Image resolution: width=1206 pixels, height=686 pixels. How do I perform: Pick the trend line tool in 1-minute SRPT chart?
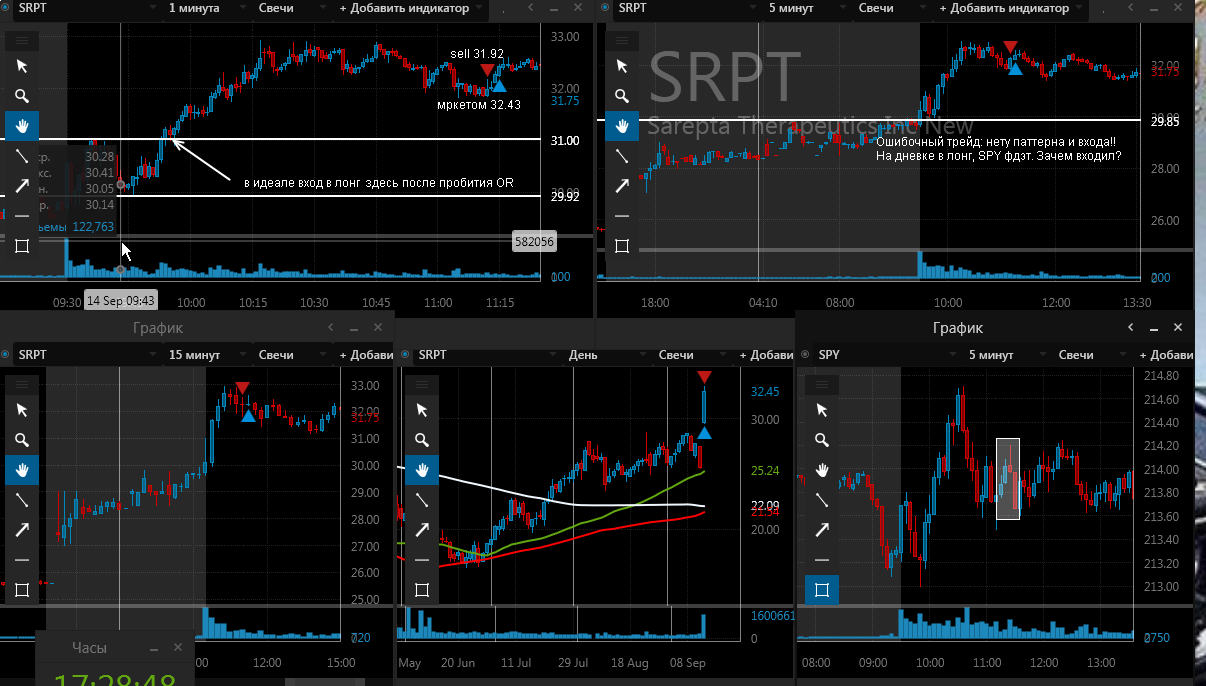click(22, 156)
